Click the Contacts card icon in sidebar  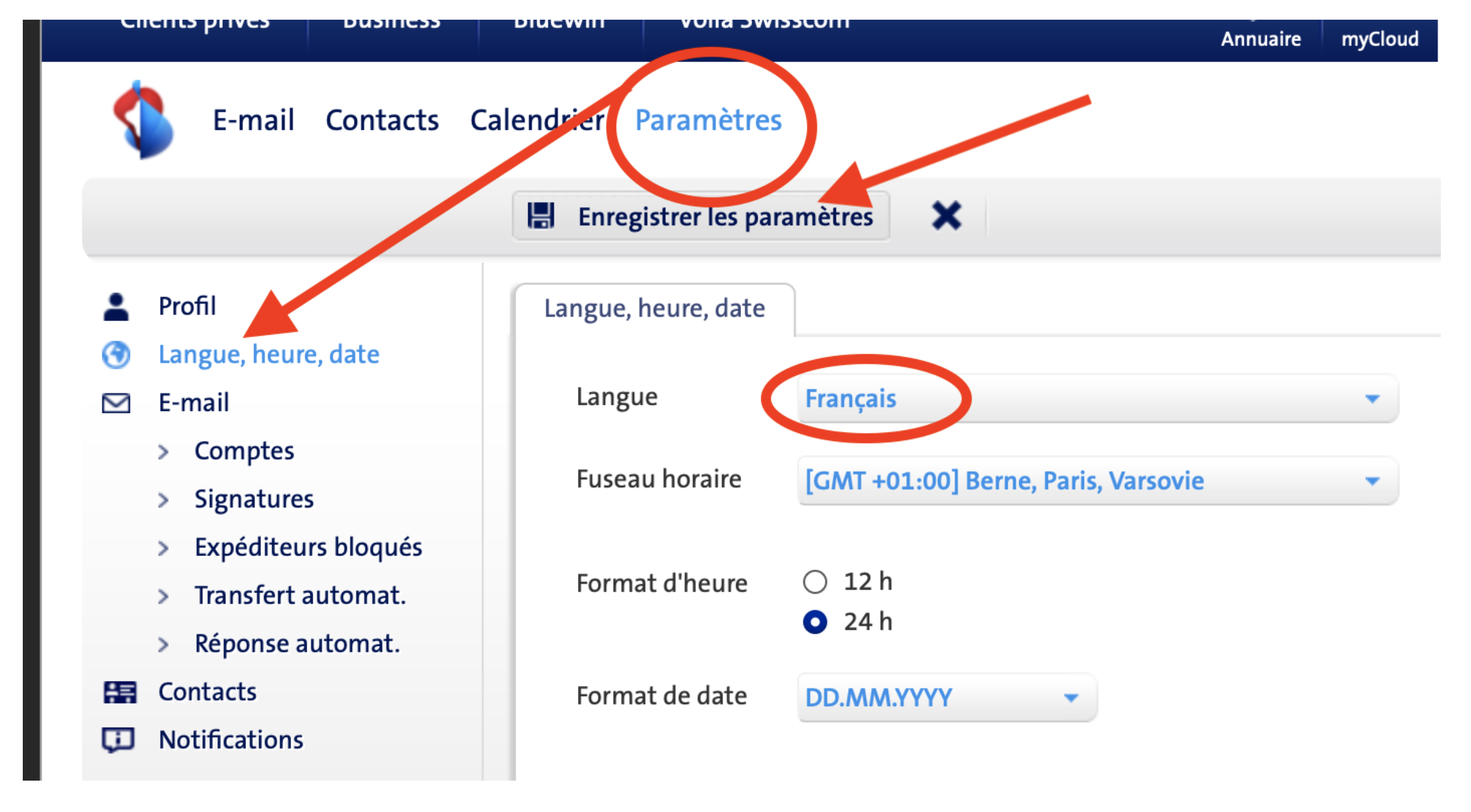(119, 692)
